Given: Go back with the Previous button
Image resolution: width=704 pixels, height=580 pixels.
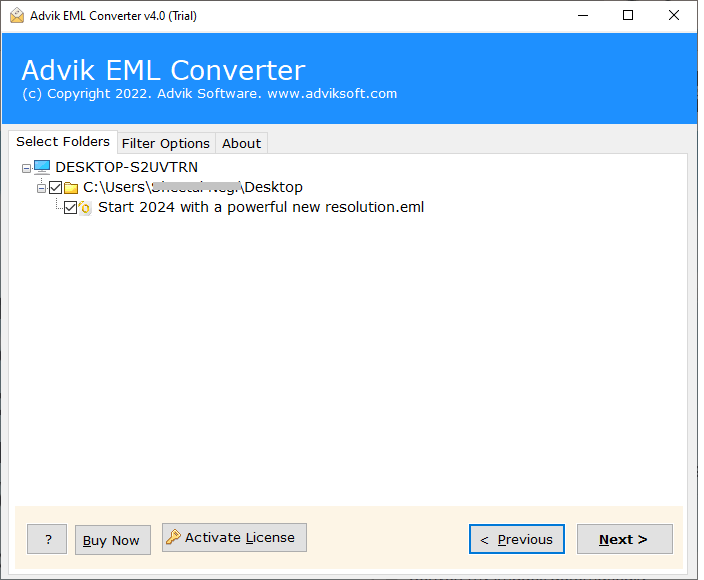Looking at the screenshot, I should tap(517, 539).
